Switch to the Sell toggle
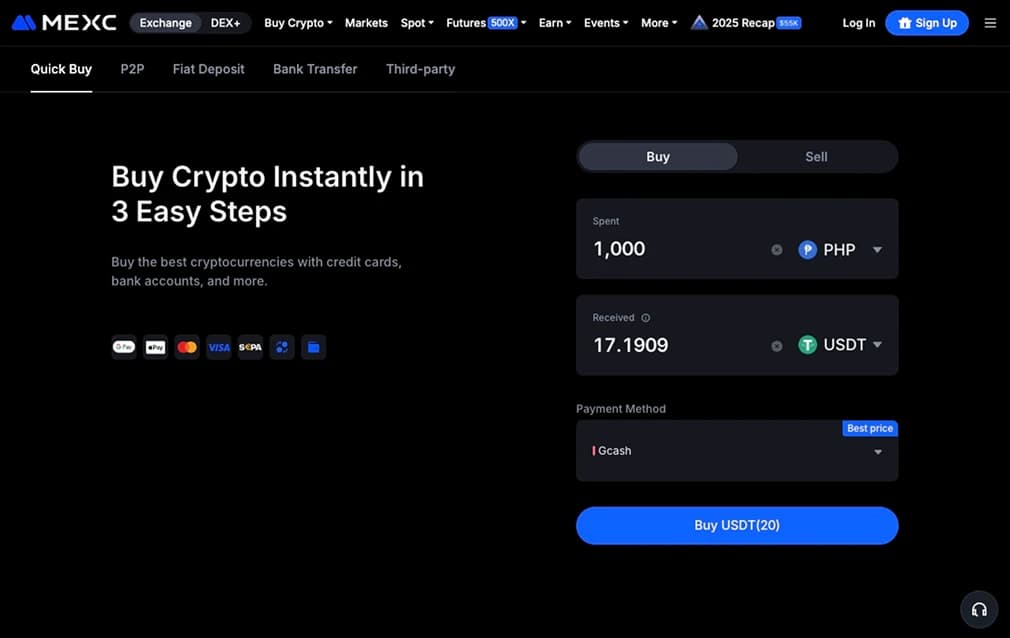The height and width of the screenshot is (638, 1010). click(816, 157)
